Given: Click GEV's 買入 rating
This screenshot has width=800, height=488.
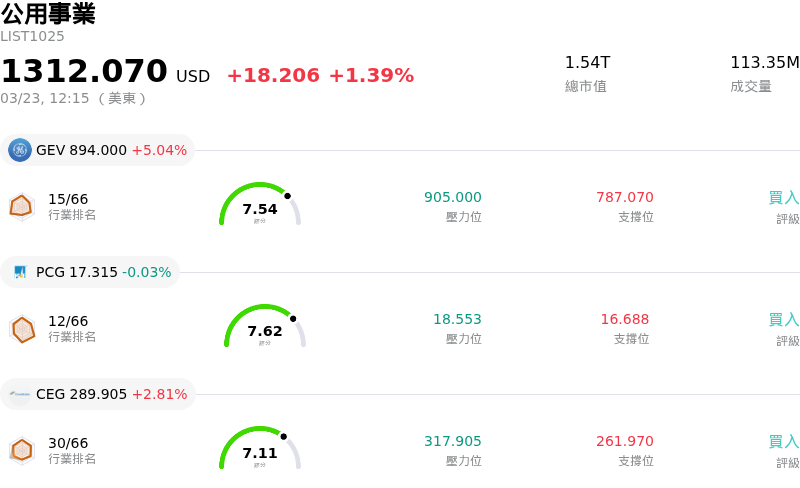Looking at the screenshot, I should click(783, 198).
